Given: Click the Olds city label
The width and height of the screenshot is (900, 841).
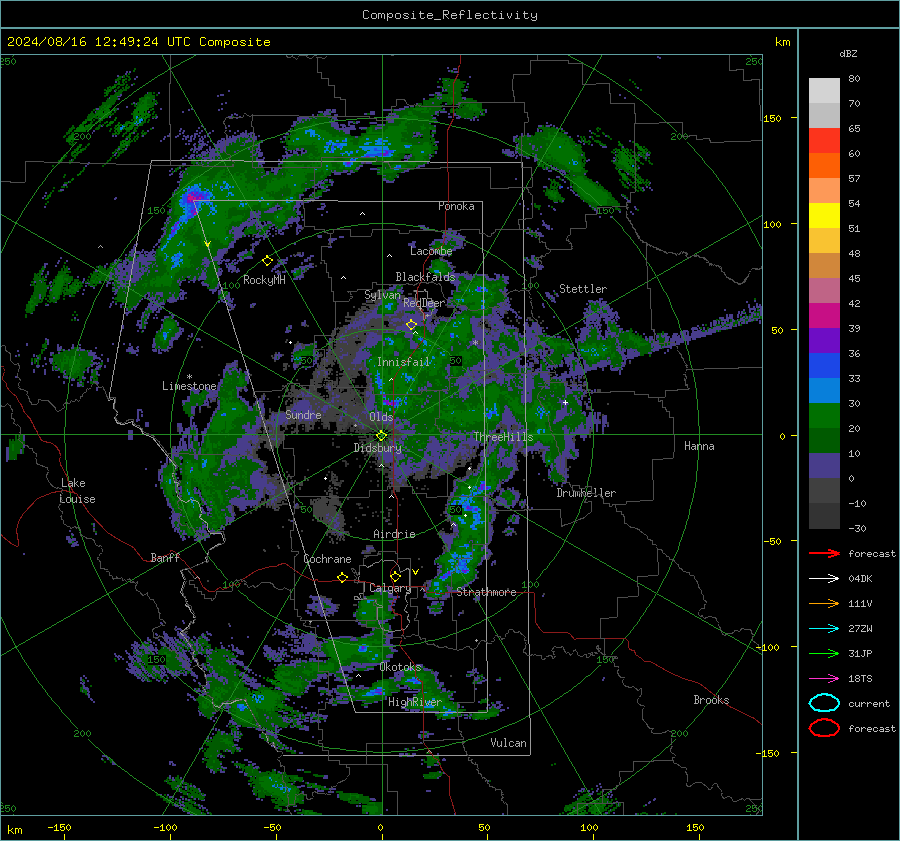Looking at the screenshot, I should click(x=381, y=417).
